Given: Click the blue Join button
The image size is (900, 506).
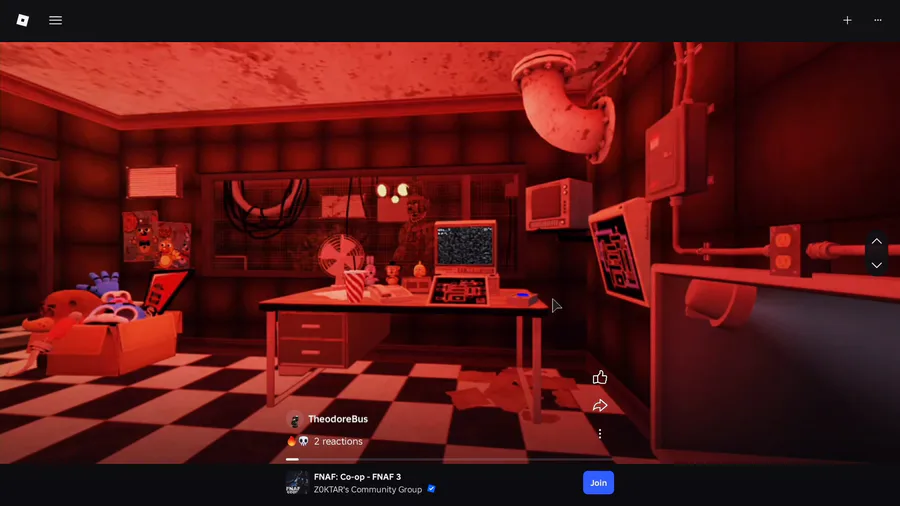Looking at the screenshot, I should (598, 482).
